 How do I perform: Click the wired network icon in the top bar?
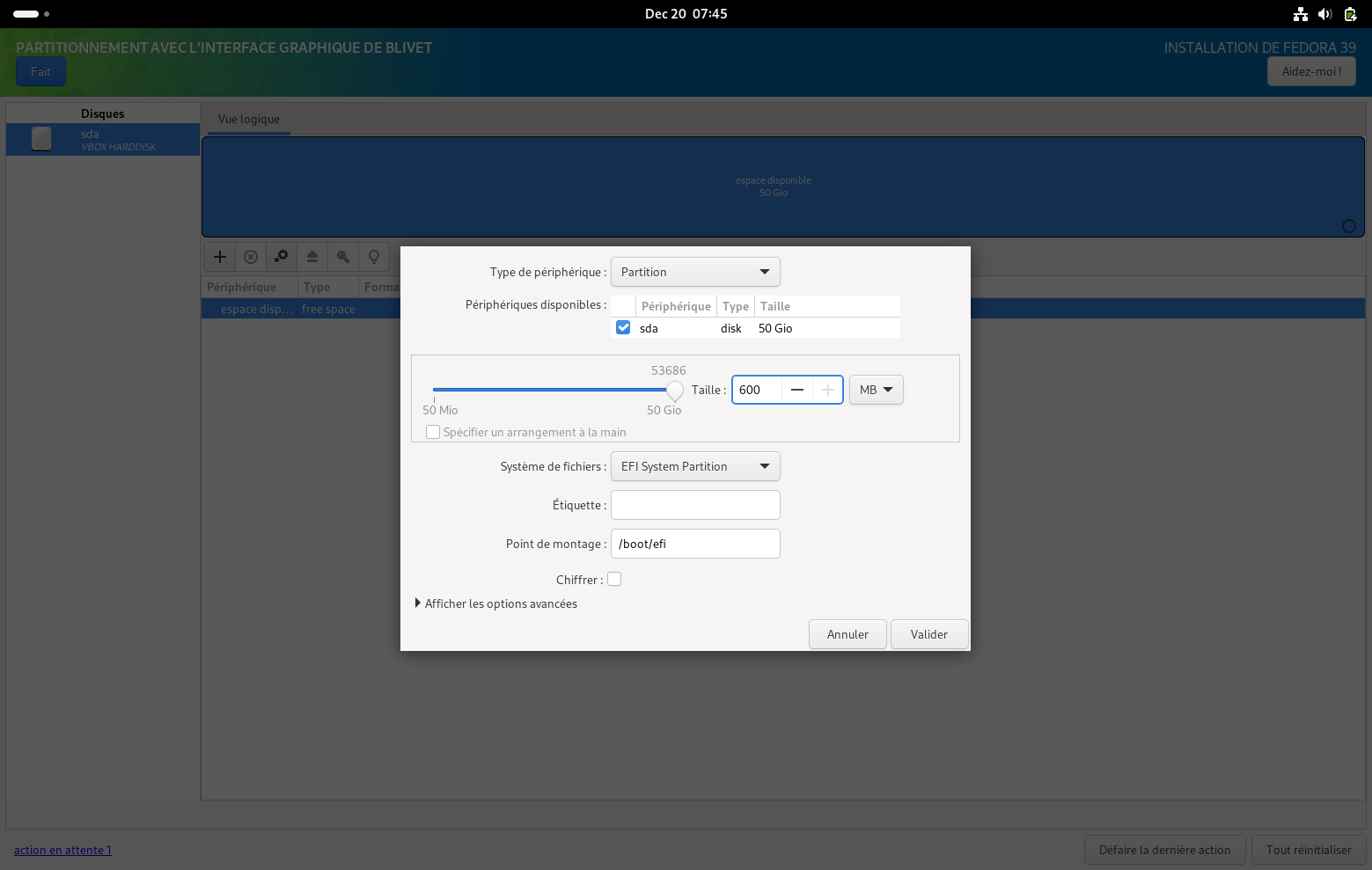point(1301,14)
